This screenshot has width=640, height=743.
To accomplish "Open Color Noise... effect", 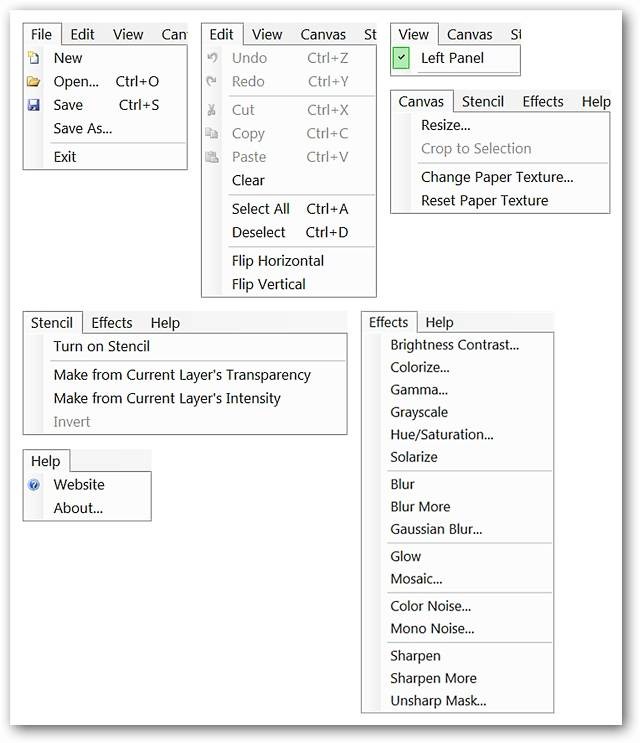I will pos(431,606).
